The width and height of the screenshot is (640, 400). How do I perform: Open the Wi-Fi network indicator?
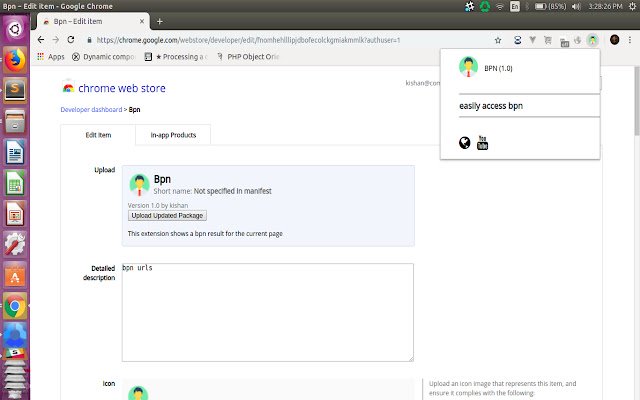(500, 6)
